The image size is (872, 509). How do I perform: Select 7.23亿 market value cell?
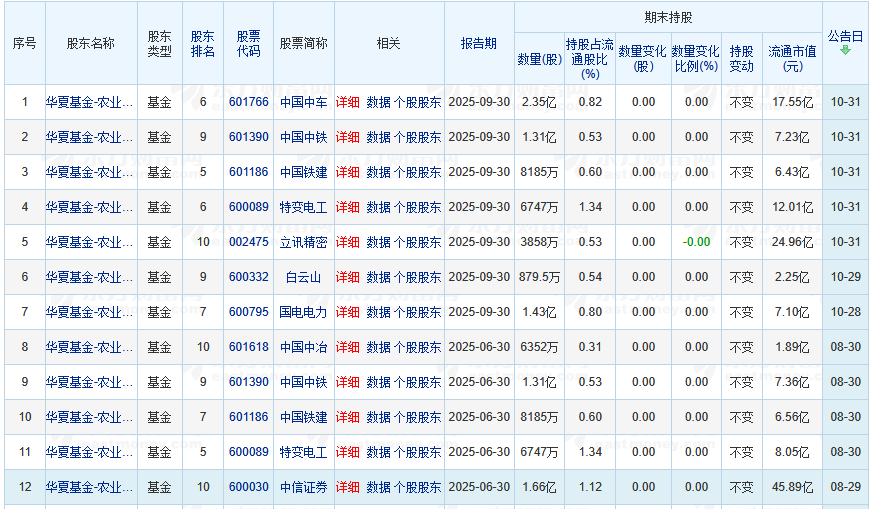(792, 137)
